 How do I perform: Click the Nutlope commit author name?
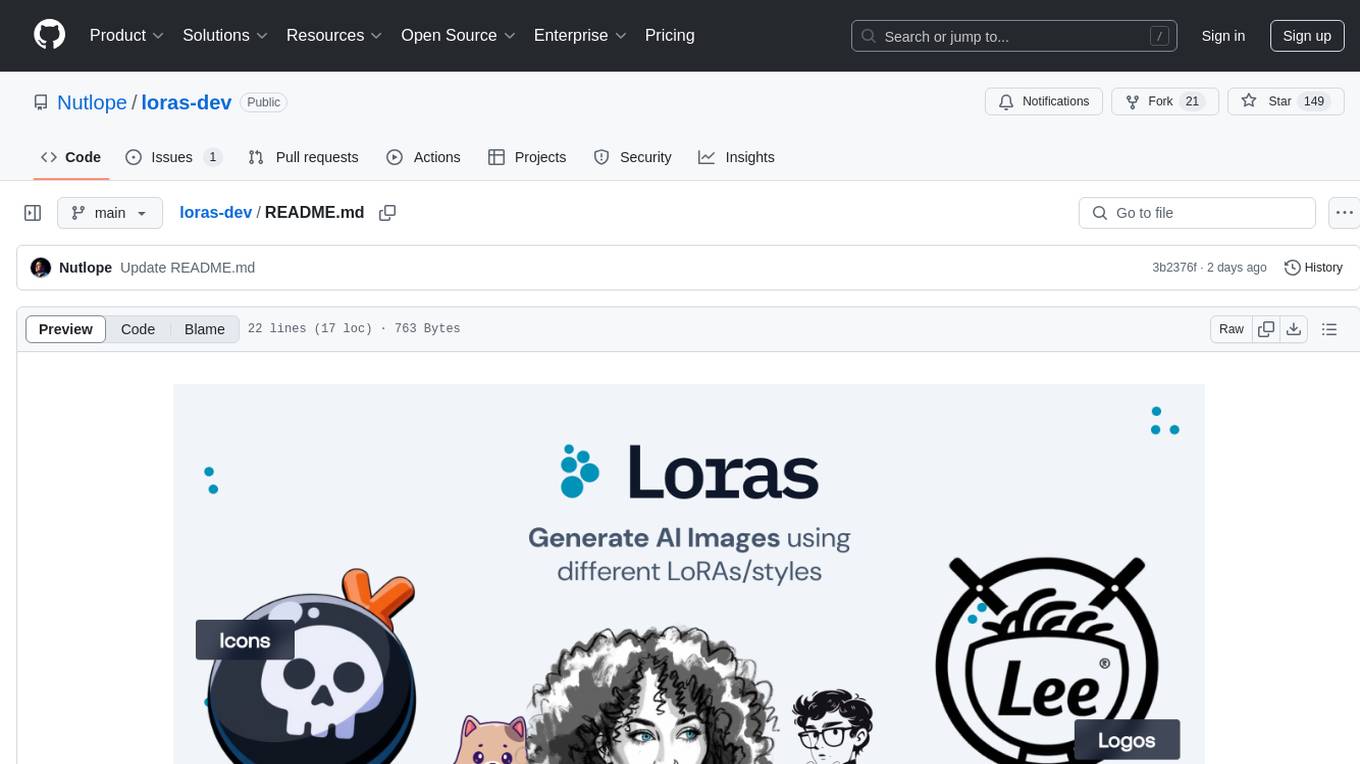click(85, 268)
